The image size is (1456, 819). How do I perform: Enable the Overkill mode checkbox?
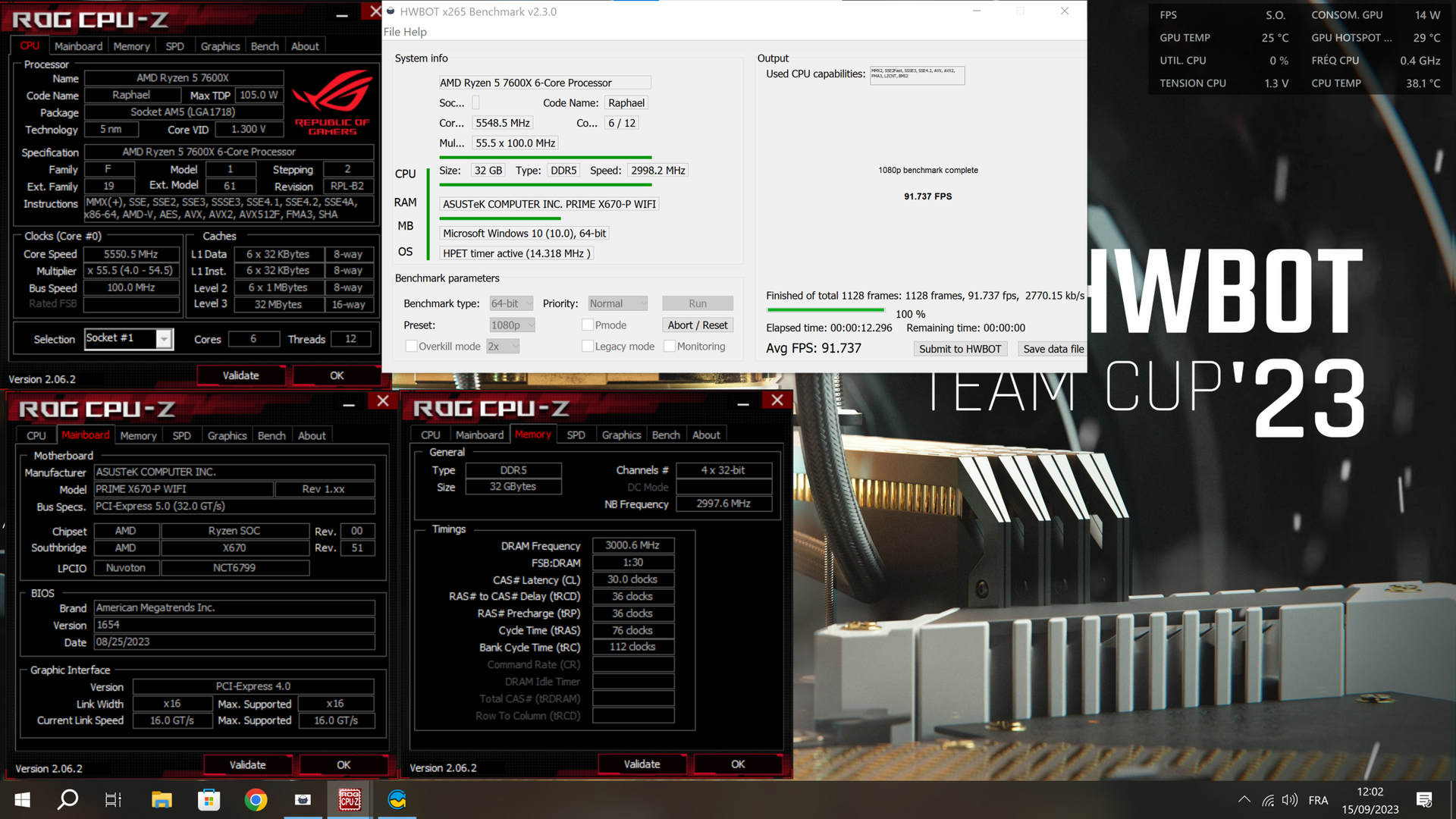tap(411, 347)
